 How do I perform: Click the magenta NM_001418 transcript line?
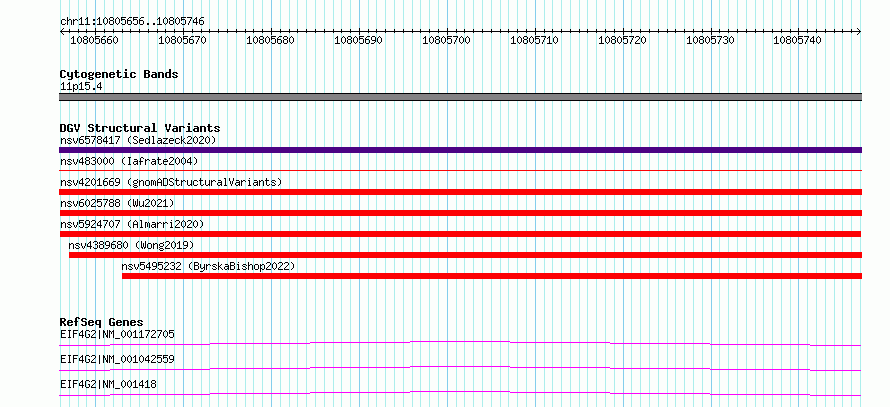pos(460,393)
